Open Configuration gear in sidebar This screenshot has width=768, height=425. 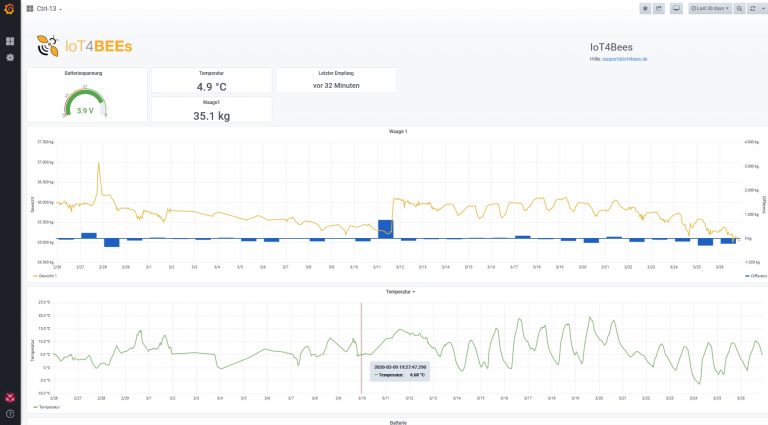coord(10,57)
